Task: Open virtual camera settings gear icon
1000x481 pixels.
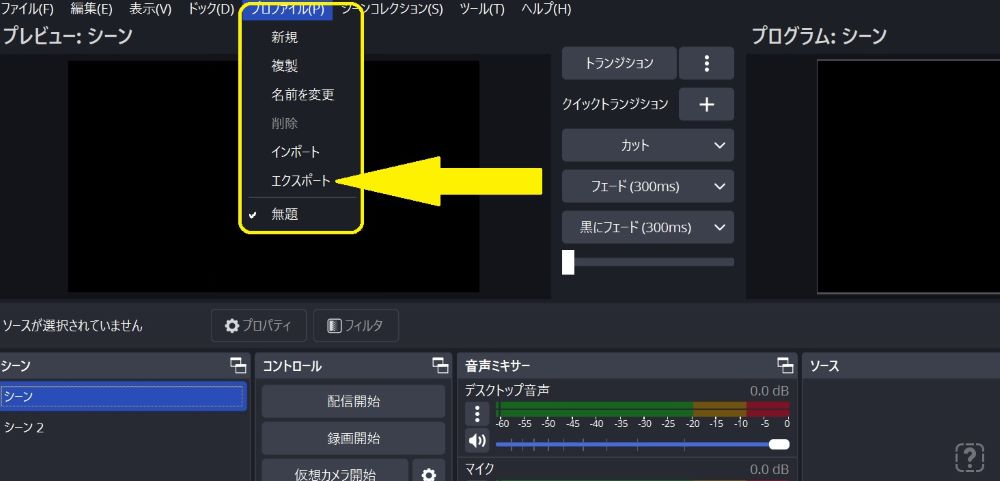Action: point(429,470)
